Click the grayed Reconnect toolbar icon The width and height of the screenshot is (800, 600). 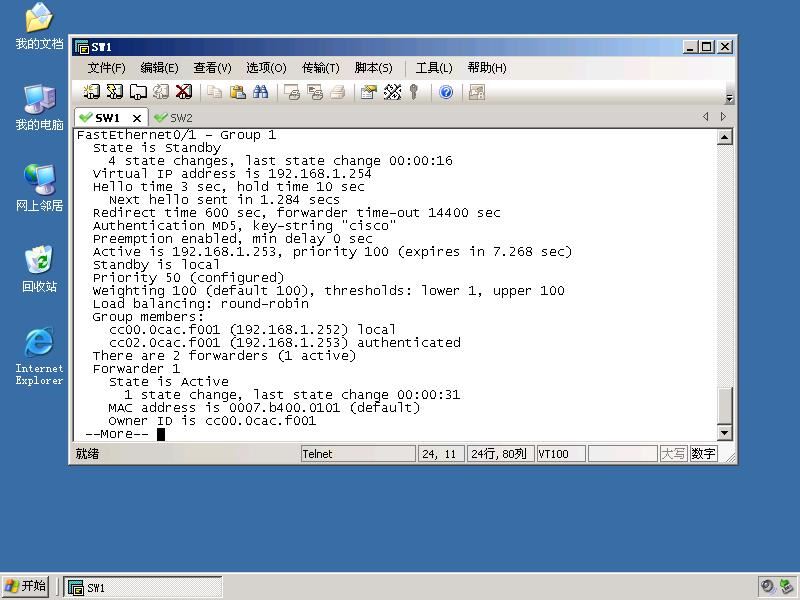tap(161, 92)
